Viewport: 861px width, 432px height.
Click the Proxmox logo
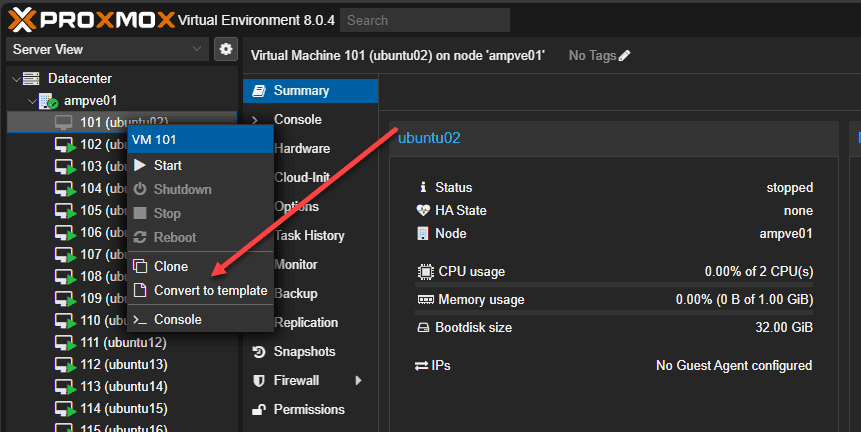(92, 20)
